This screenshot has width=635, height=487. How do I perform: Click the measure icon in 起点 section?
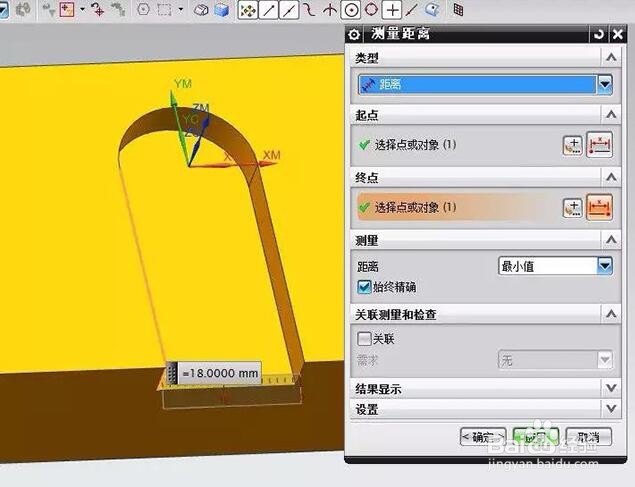599,145
